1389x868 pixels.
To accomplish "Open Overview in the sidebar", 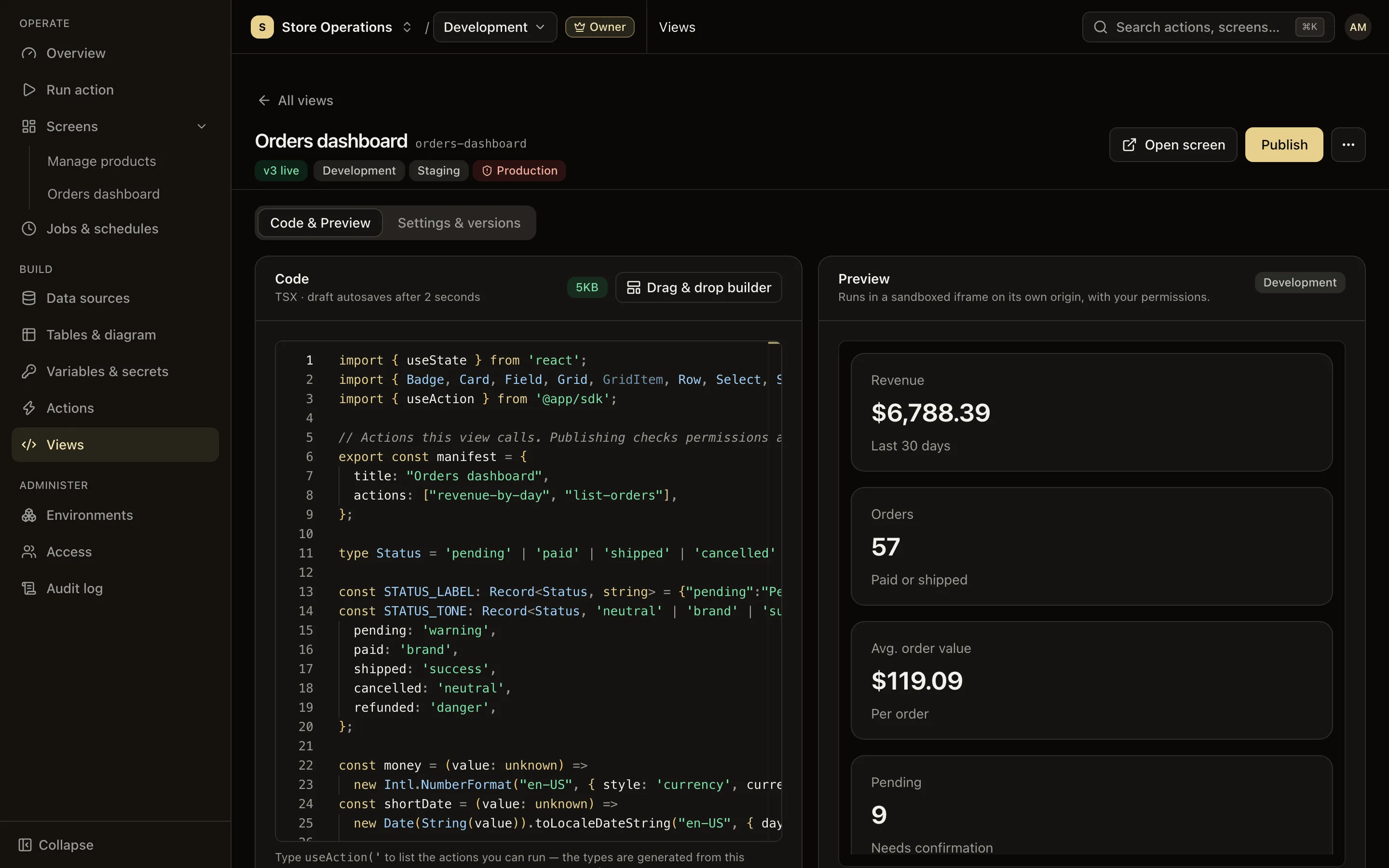I will point(115,53).
